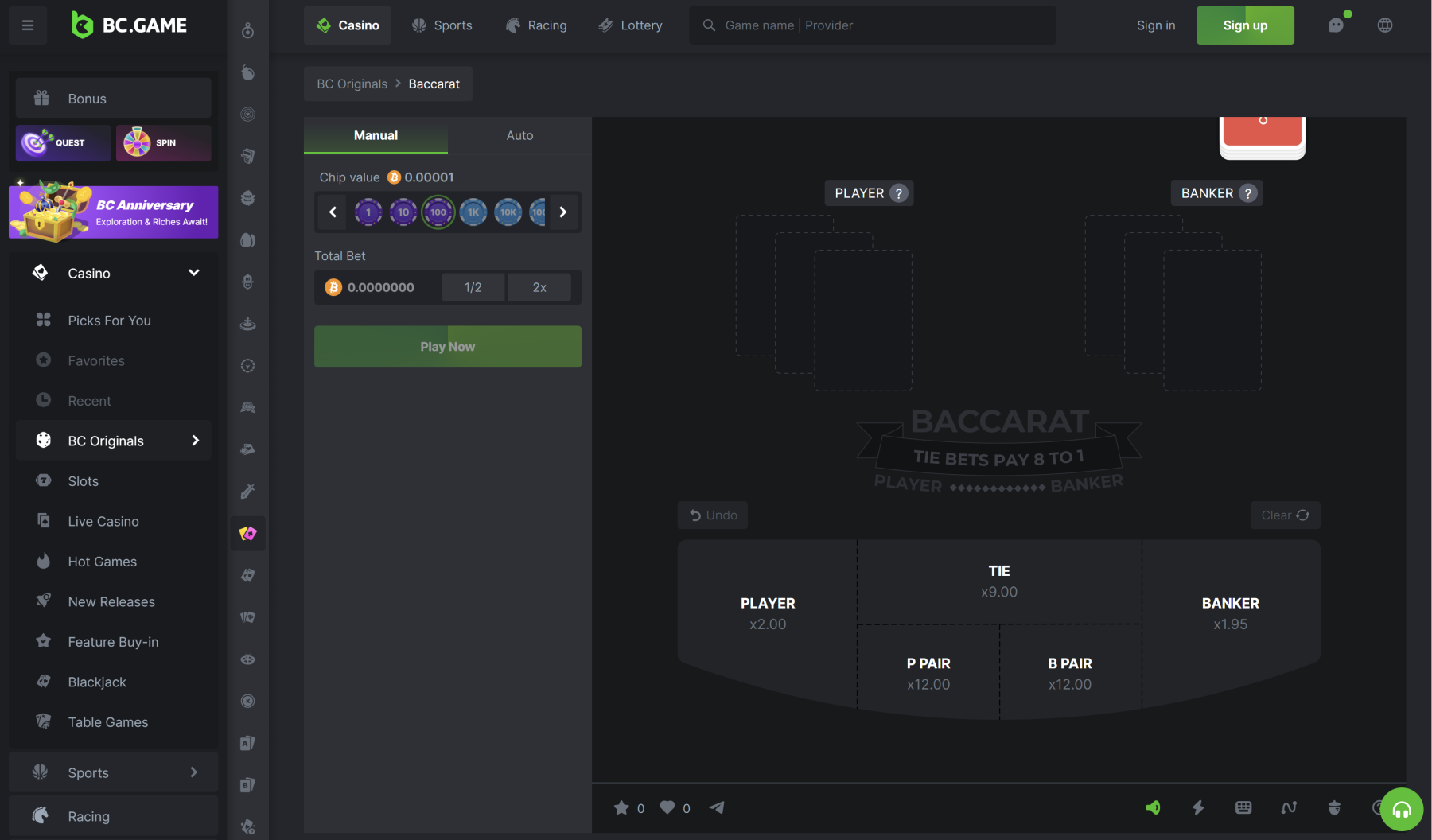Open the Bonus sidebar item

click(114, 99)
